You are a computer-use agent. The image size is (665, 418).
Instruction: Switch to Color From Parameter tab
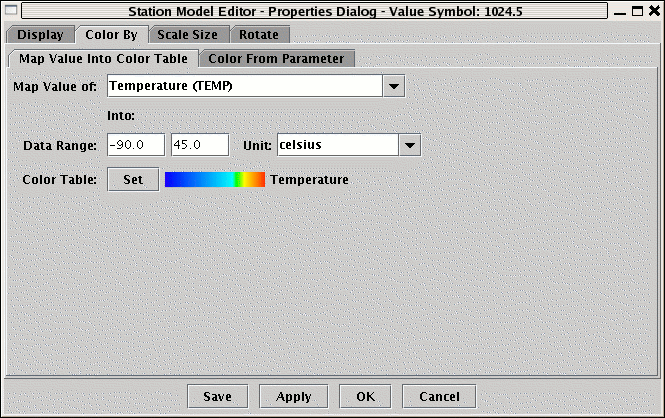pyautogui.click(x=276, y=58)
